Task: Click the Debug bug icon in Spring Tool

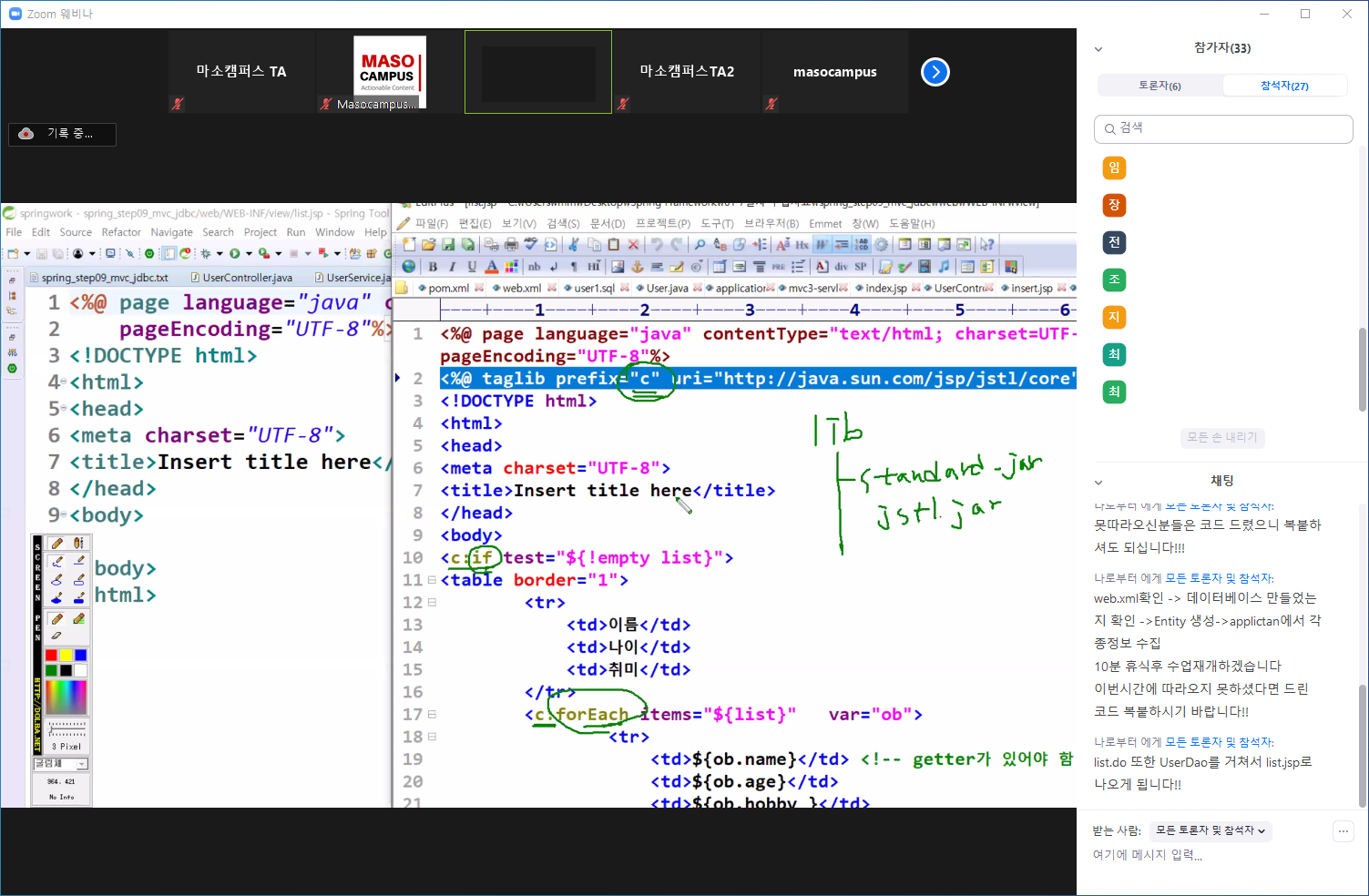Action: pyautogui.click(x=206, y=254)
